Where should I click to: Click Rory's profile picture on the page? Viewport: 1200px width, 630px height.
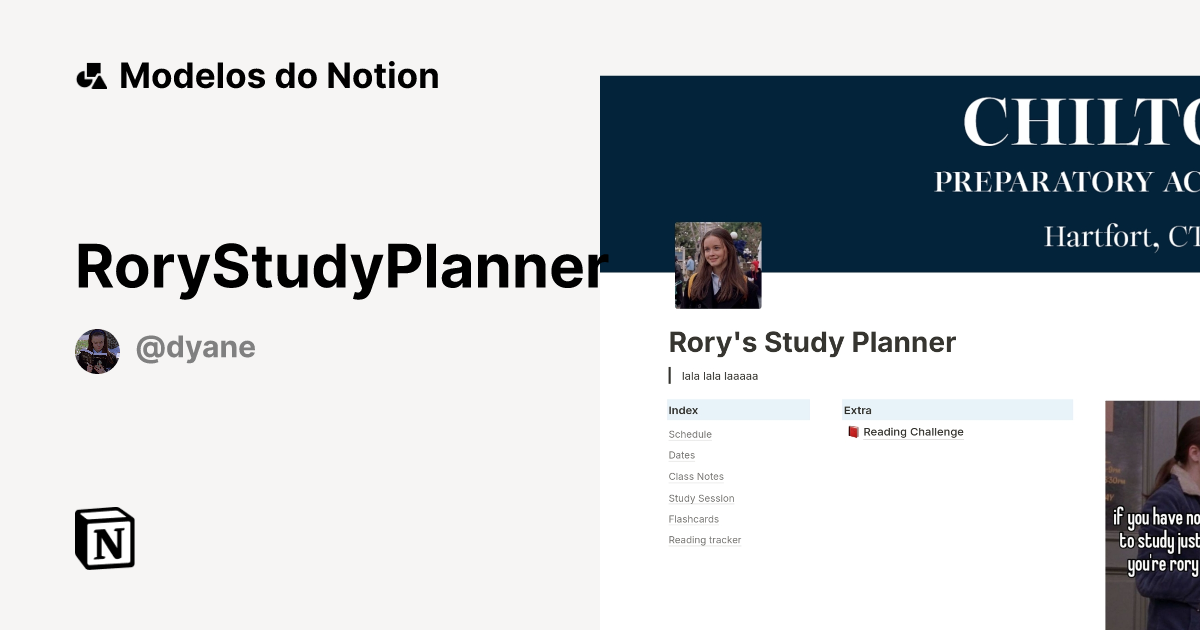[718, 265]
